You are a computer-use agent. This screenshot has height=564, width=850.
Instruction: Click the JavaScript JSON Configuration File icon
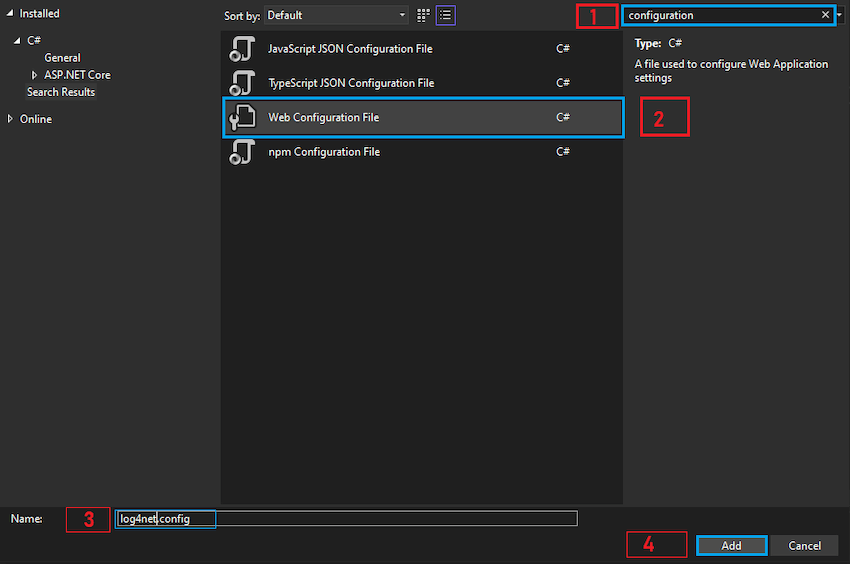click(242, 49)
